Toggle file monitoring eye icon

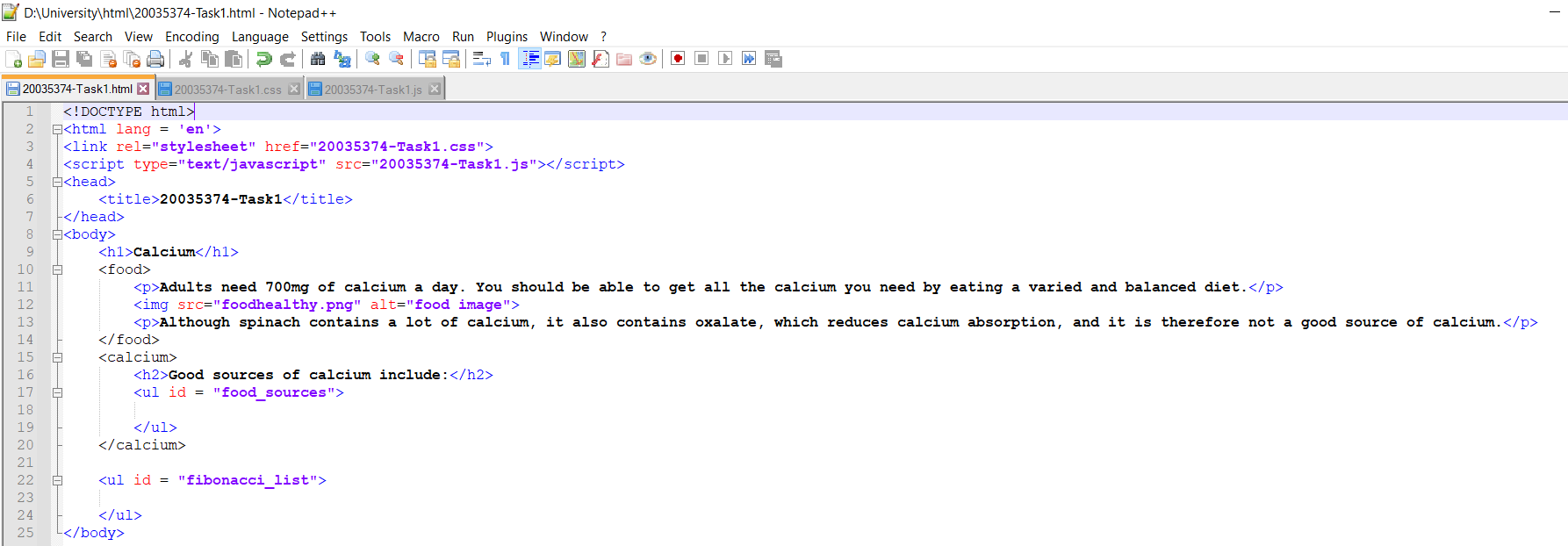tap(648, 59)
